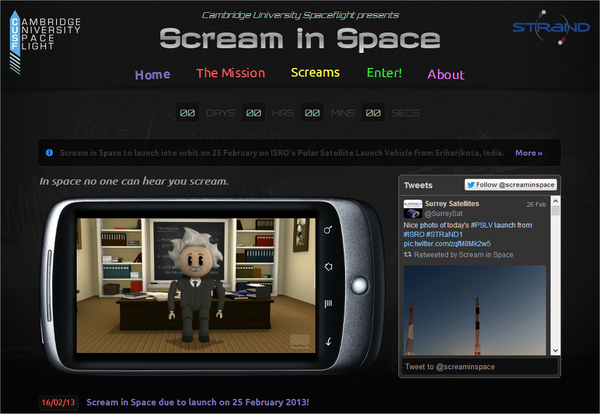This screenshot has height=414, width=600.
Task: Click the retweet icon beside Retweeted by
Action: pos(408,254)
